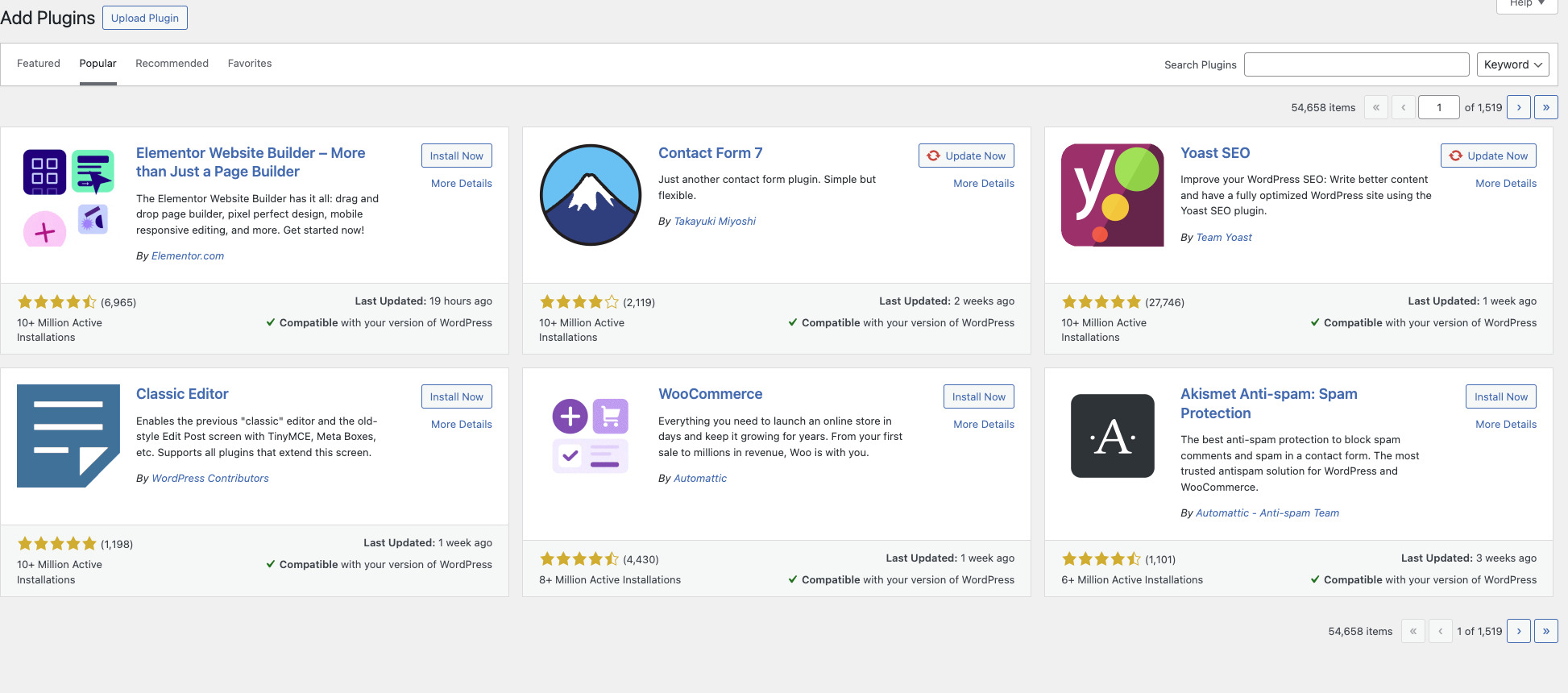Open the Keyword search type dropdown

tap(1512, 64)
